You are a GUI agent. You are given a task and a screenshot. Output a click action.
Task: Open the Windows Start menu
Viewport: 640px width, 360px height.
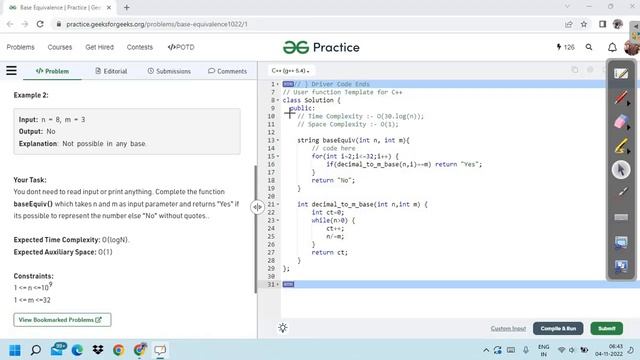(15, 350)
